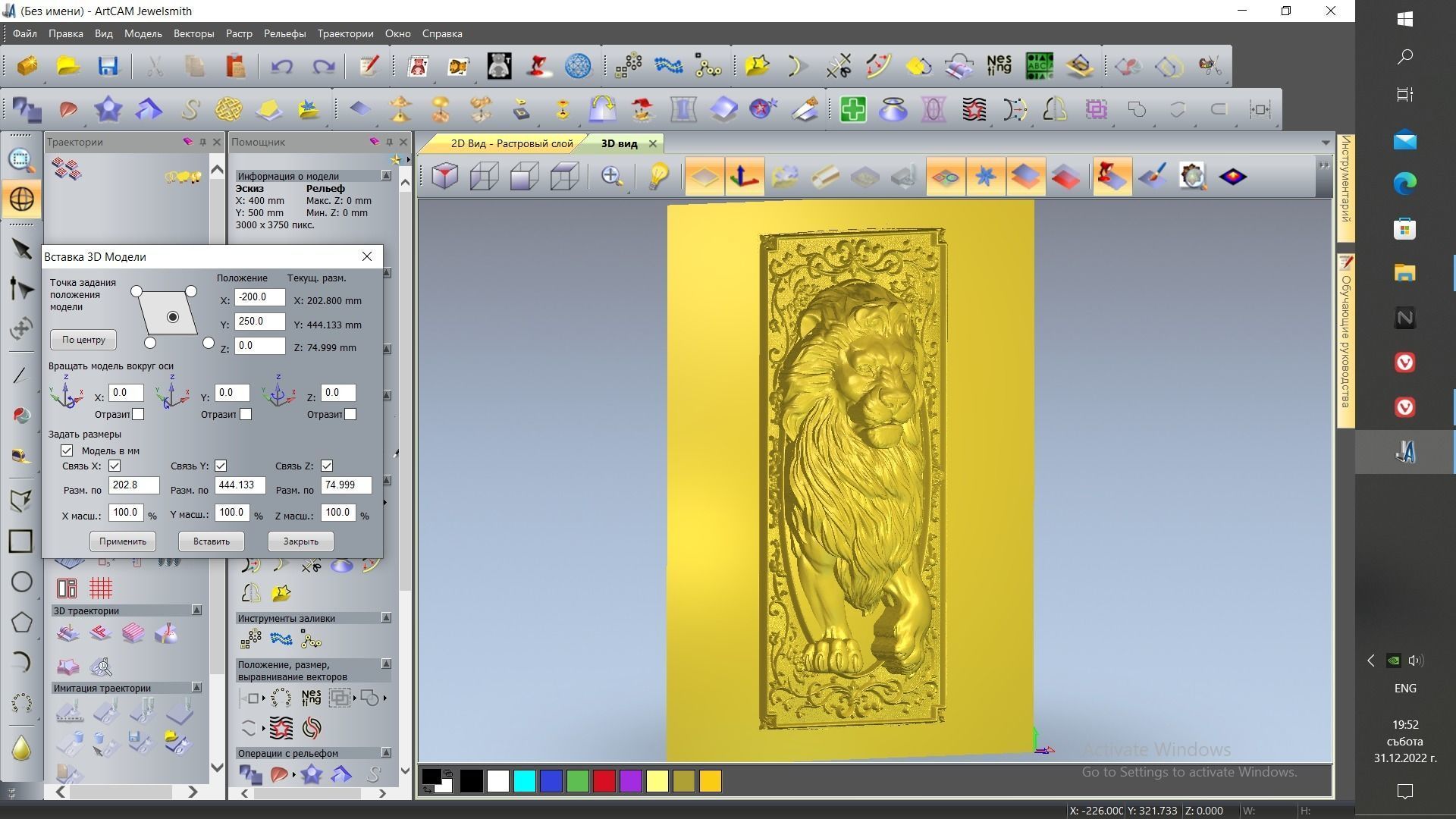Collapse the Операции с рельефом section
This screenshot has height=819, width=1456.
point(386,753)
